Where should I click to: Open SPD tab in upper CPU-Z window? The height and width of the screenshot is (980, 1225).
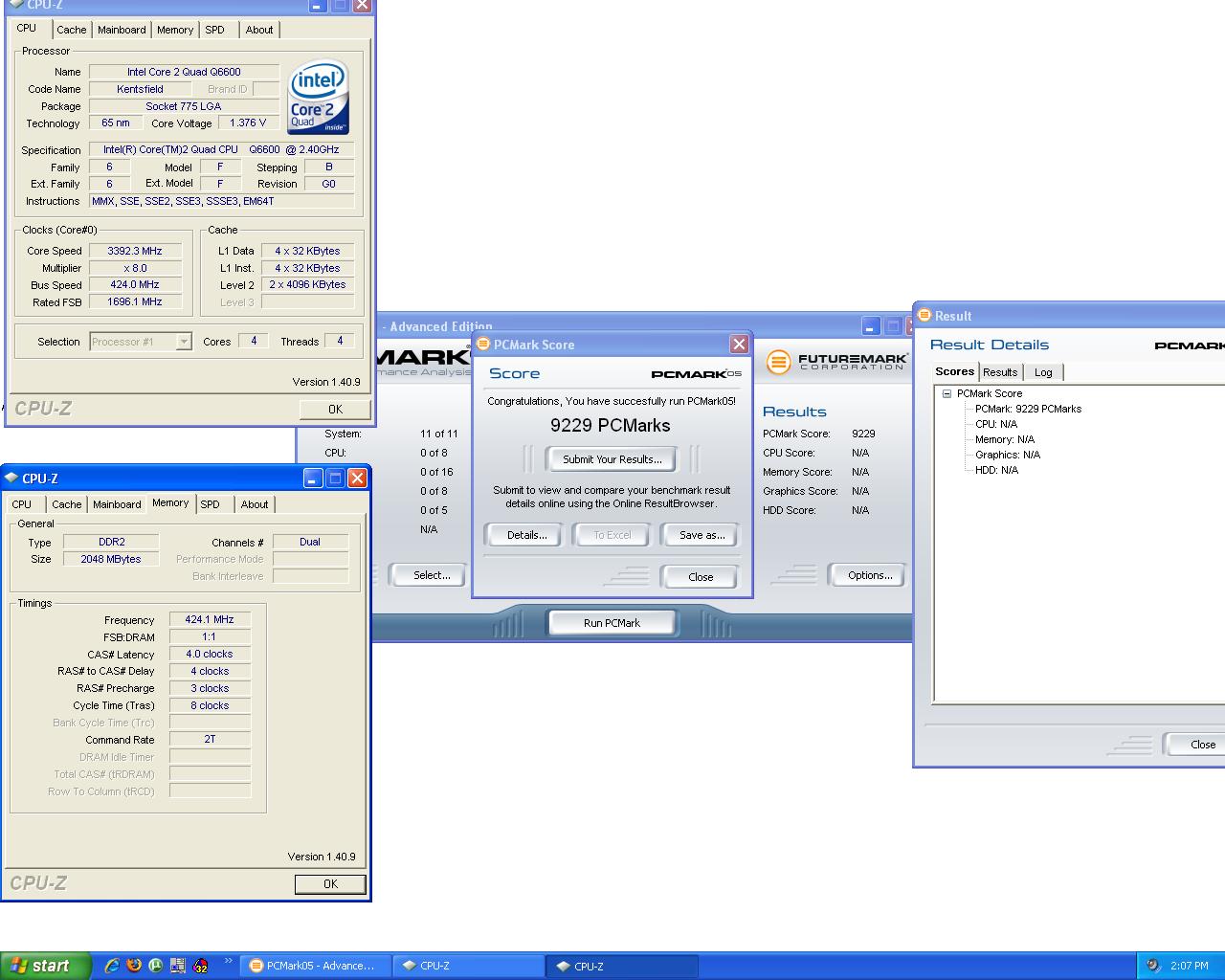pyautogui.click(x=215, y=30)
